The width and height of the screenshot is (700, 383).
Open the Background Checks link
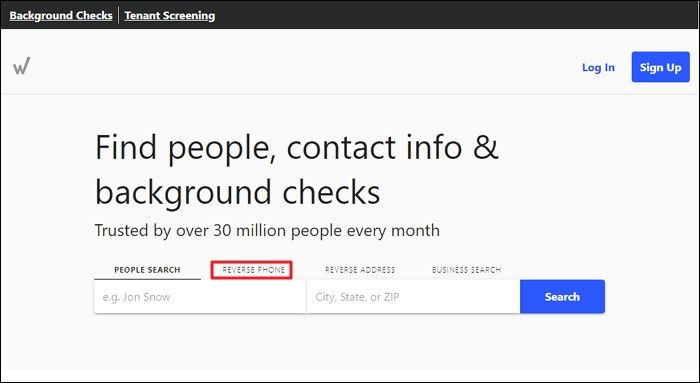[61, 15]
